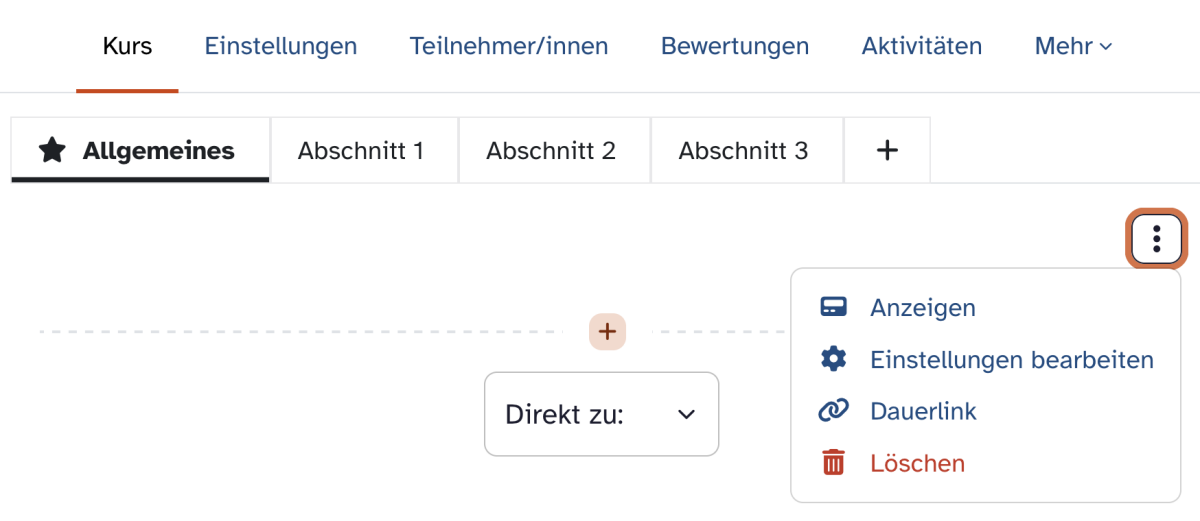Viewport: 1200px width, 521px height.
Task: Switch to the Abschnitt 2 tab
Action: coord(551,151)
